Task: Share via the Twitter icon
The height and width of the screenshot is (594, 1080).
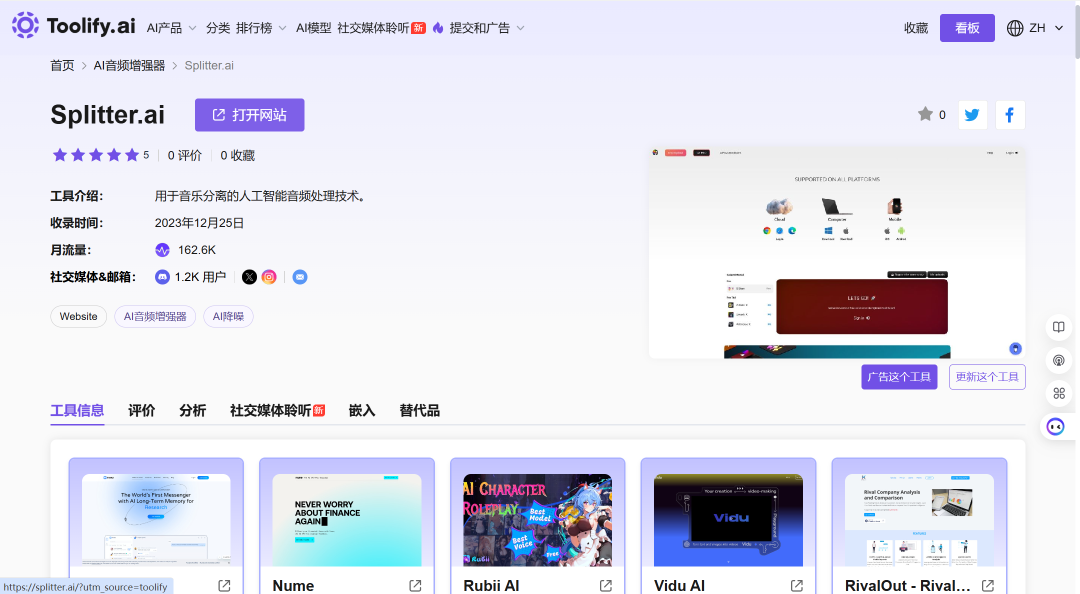Action: pos(973,115)
